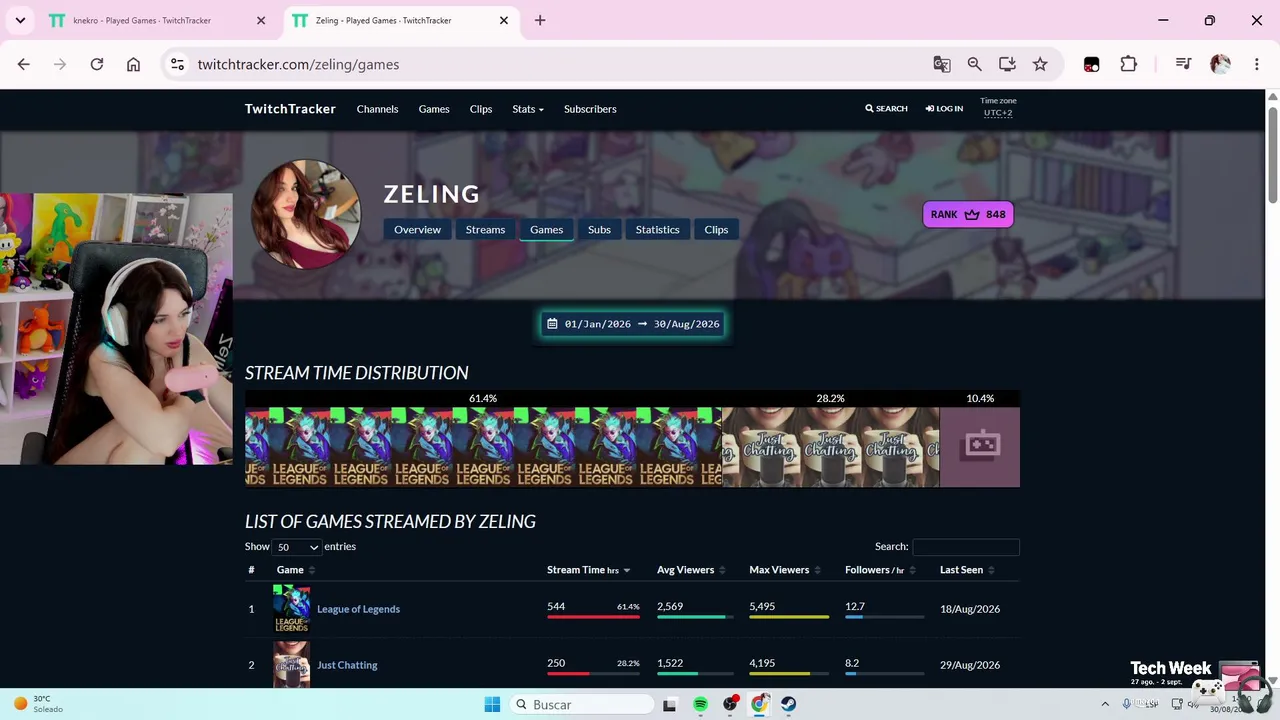Image resolution: width=1280 pixels, height=720 pixels.
Task: Open Clips in the top navigation bar
Action: (x=481, y=109)
